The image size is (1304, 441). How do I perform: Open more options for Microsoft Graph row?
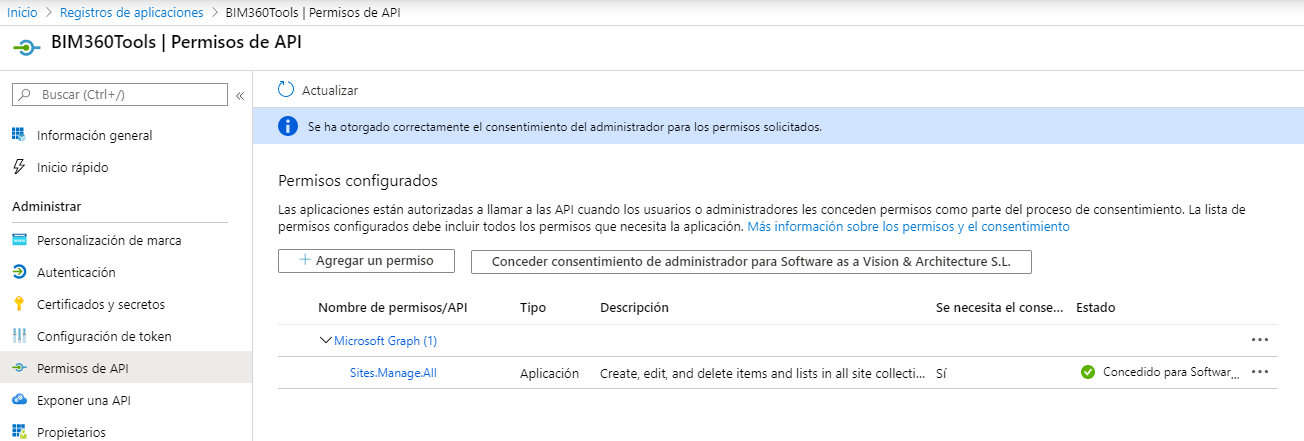(x=1260, y=340)
